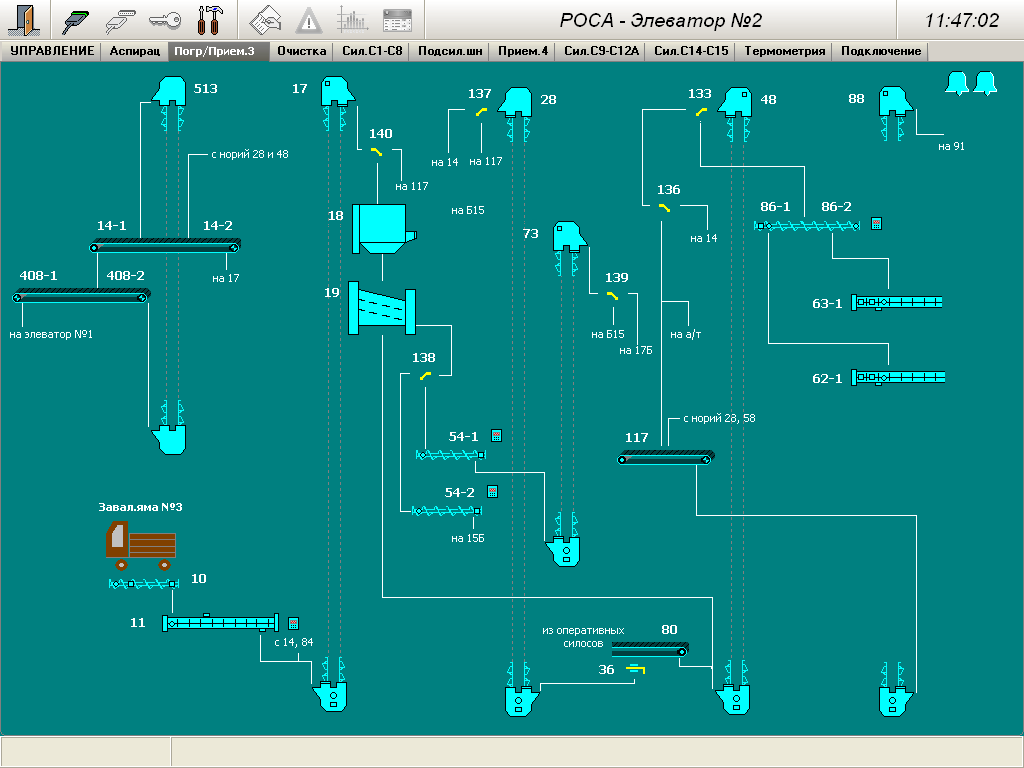Screen dimensions: 1024x768
Task: Open control panel icon beside conveyor 54-1
Action: pos(496,436)
